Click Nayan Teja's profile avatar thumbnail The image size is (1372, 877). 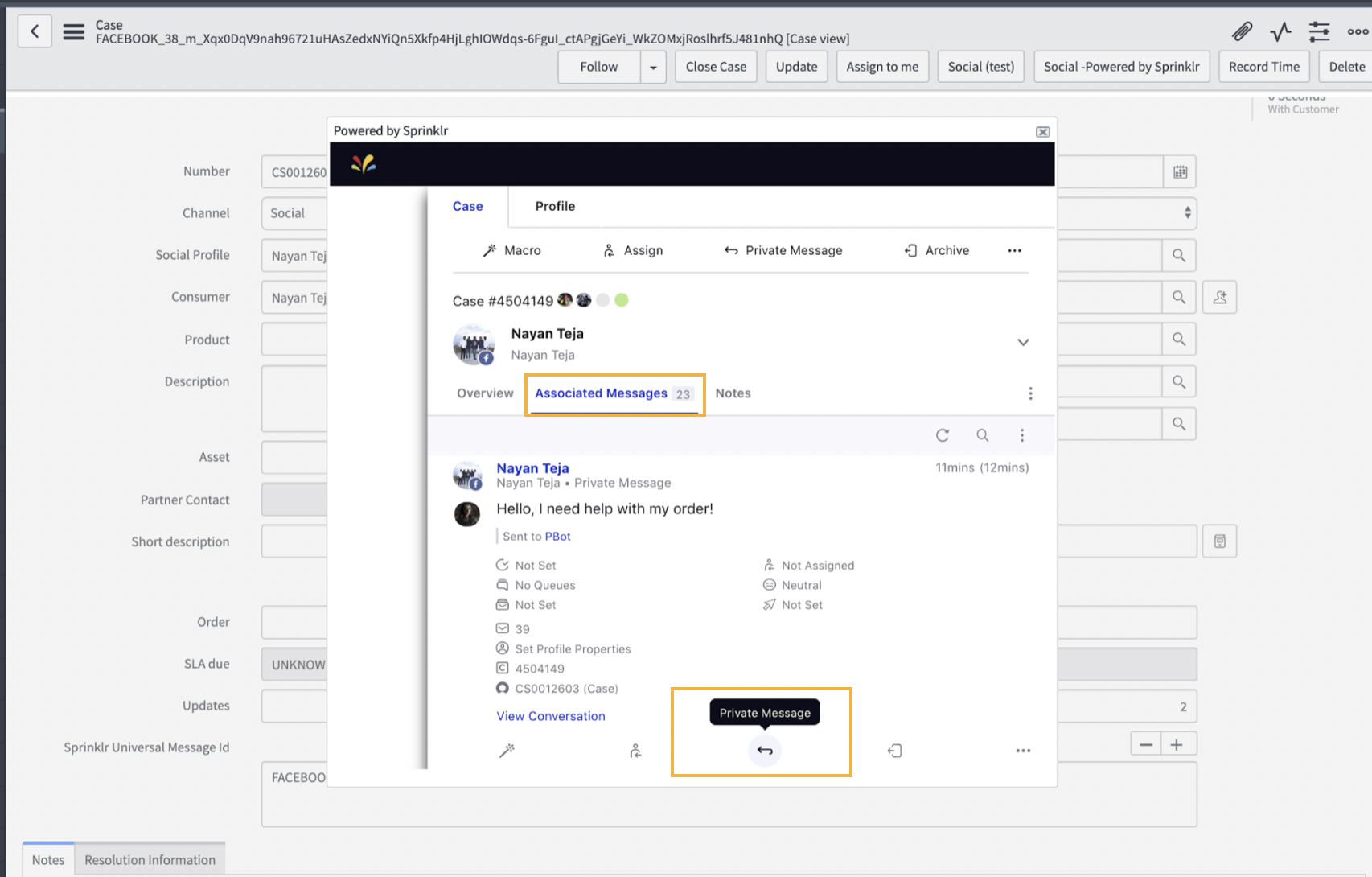point(474,344)
